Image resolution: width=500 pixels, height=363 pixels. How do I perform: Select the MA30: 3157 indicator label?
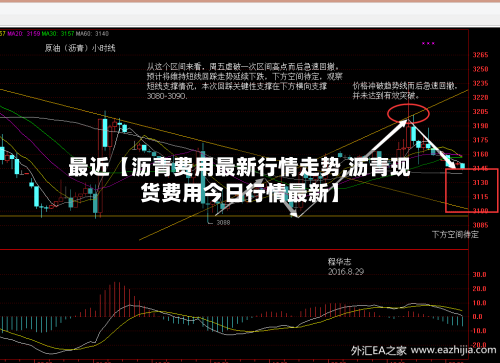click(x=58, y=34)
